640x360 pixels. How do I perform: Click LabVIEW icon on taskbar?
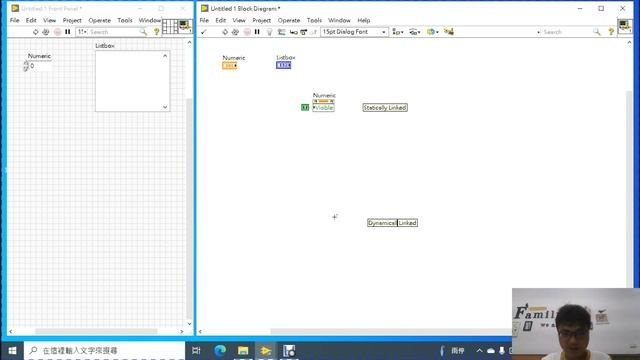[x=266, y=351]
